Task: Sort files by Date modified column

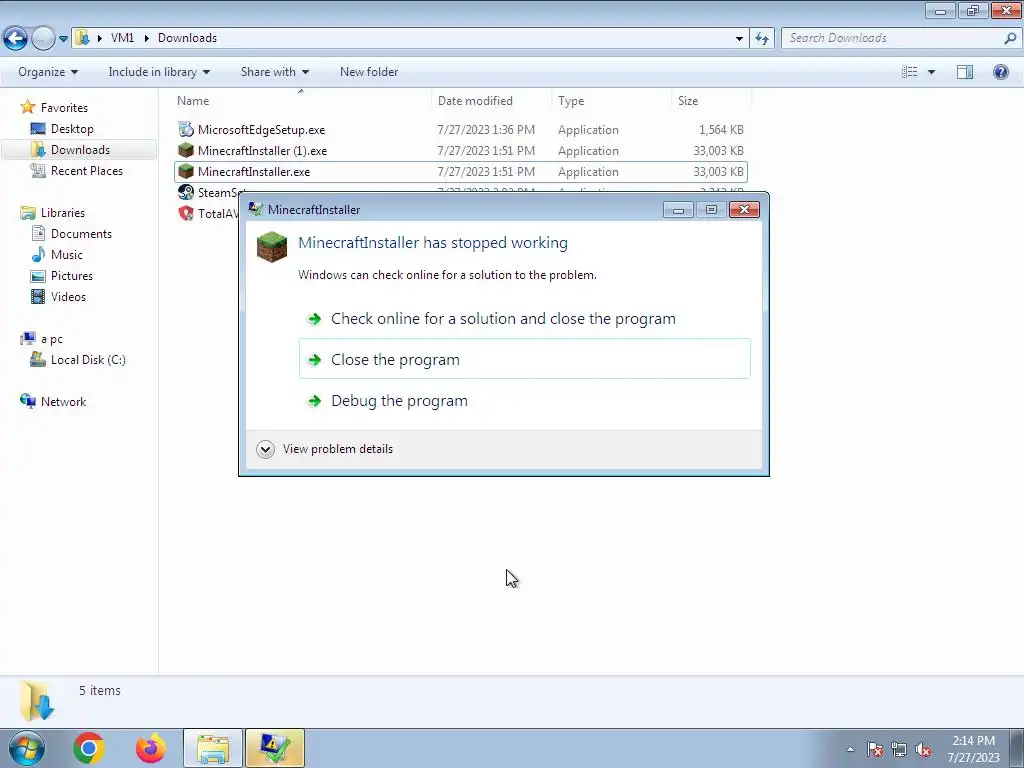Action: click(491, 101)
